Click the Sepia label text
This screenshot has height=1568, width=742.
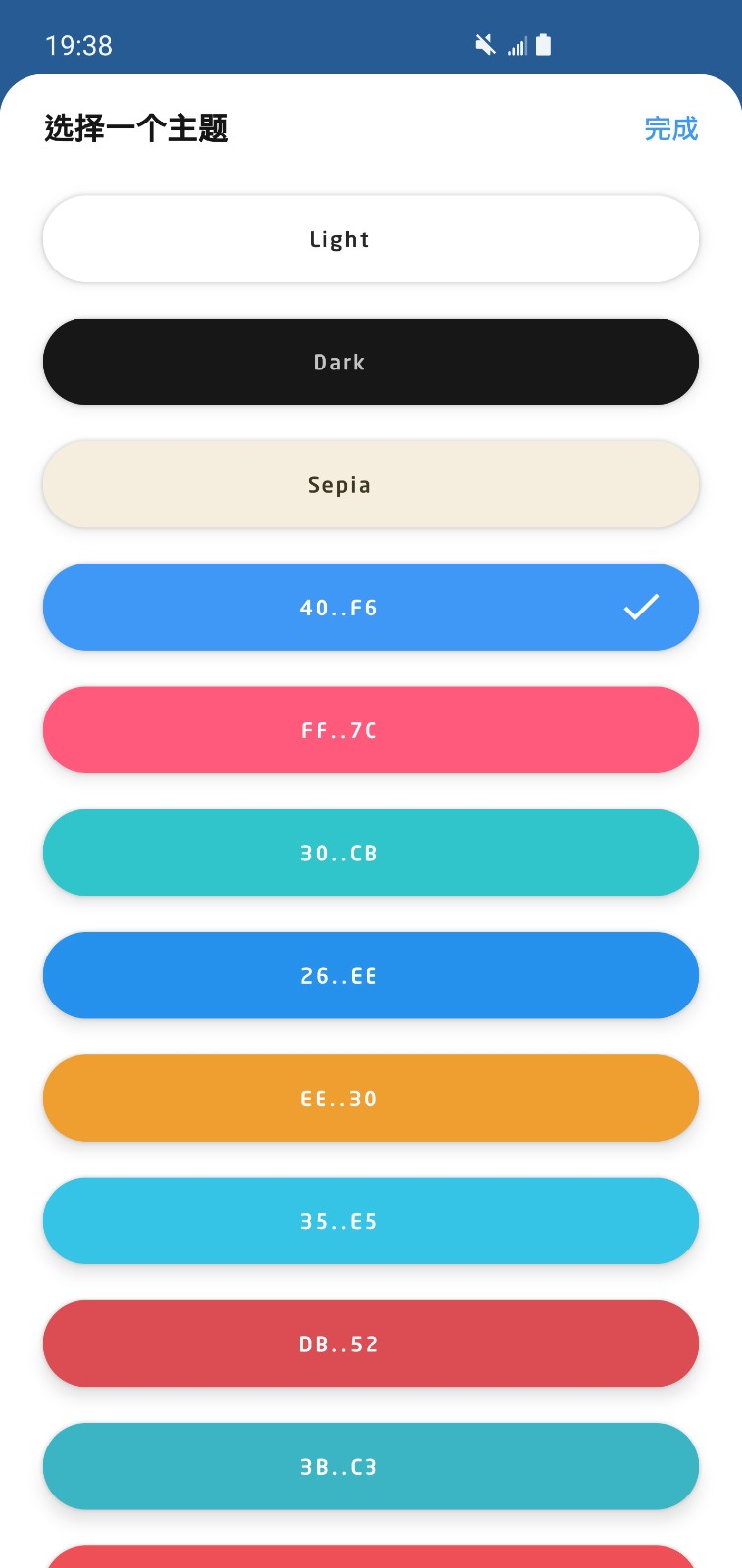coord(338,485)
